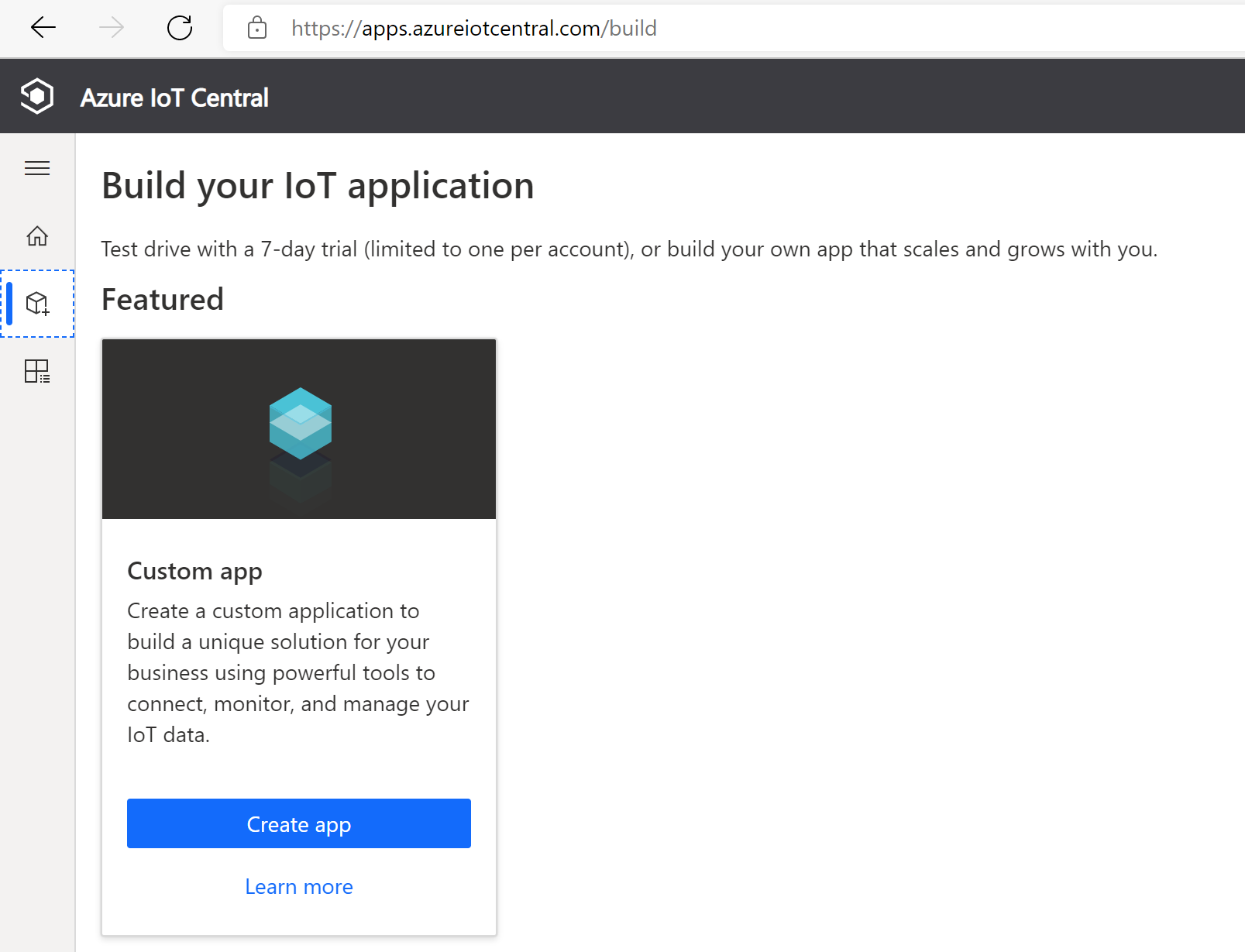This screenshot has height=952, width=1245.
Task: Click the Build your IoT application heading
Action: point(318,186)
